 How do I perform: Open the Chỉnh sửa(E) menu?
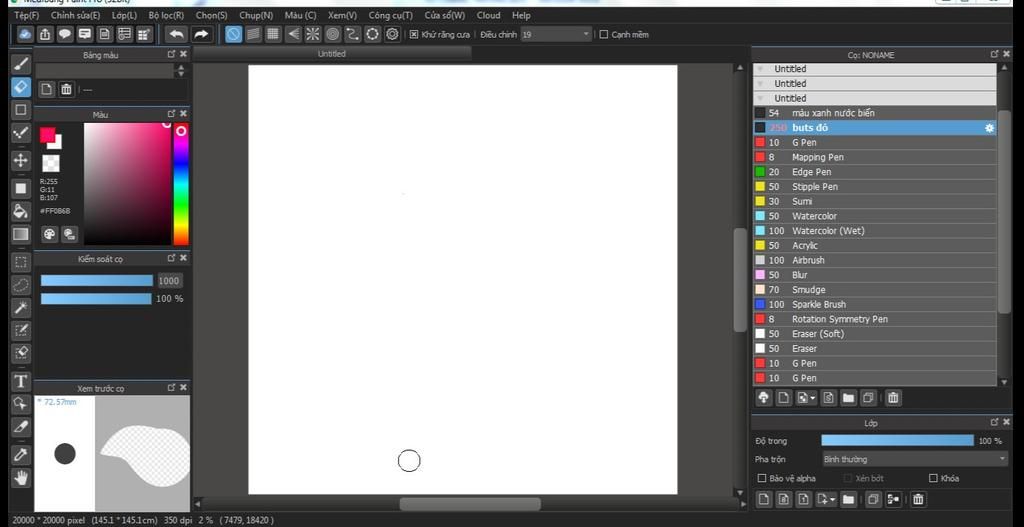pos(76,15)
